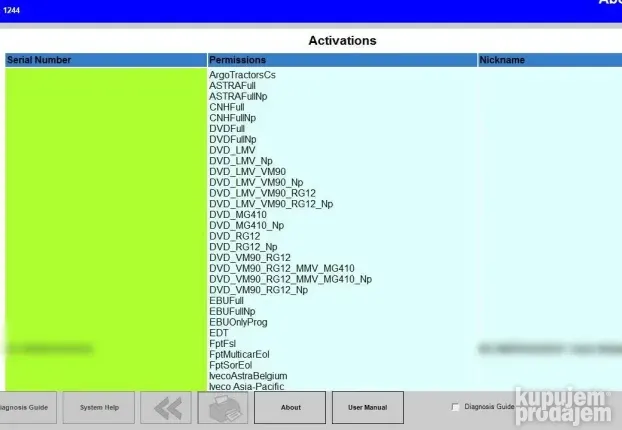Select the DVD_LMV_VM90_RG12_Np permission entry
The width and height of the screenshot is (622, 430).
tap(271, 204)
